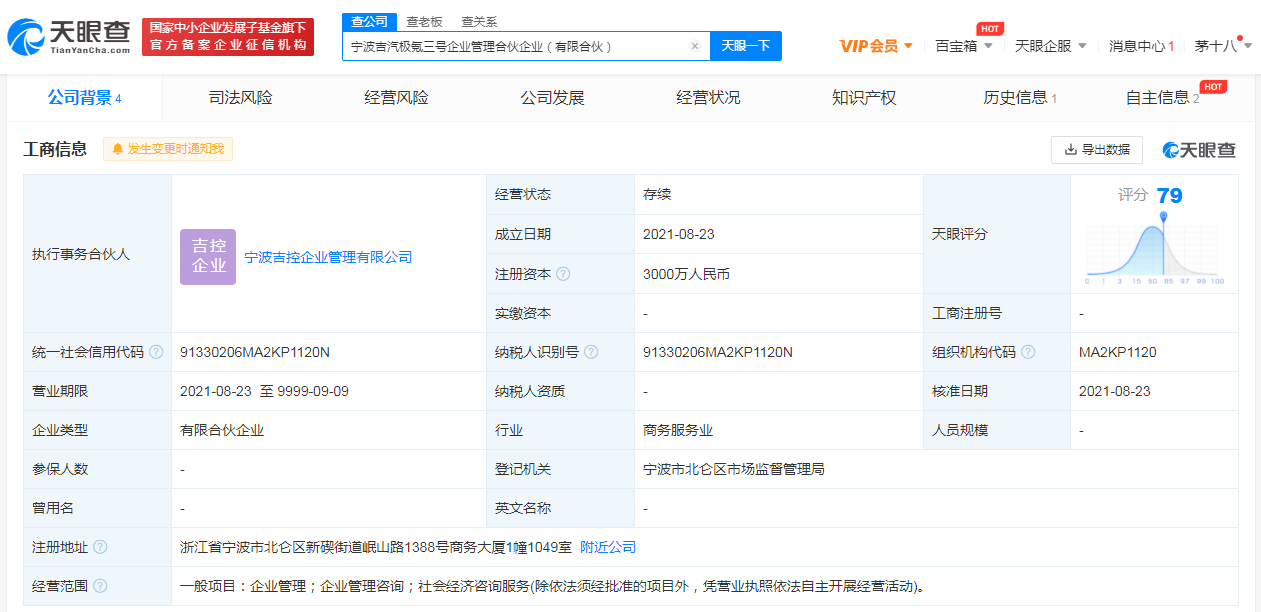Click the 3000万人民币 registered capital value

click(686, 274)
